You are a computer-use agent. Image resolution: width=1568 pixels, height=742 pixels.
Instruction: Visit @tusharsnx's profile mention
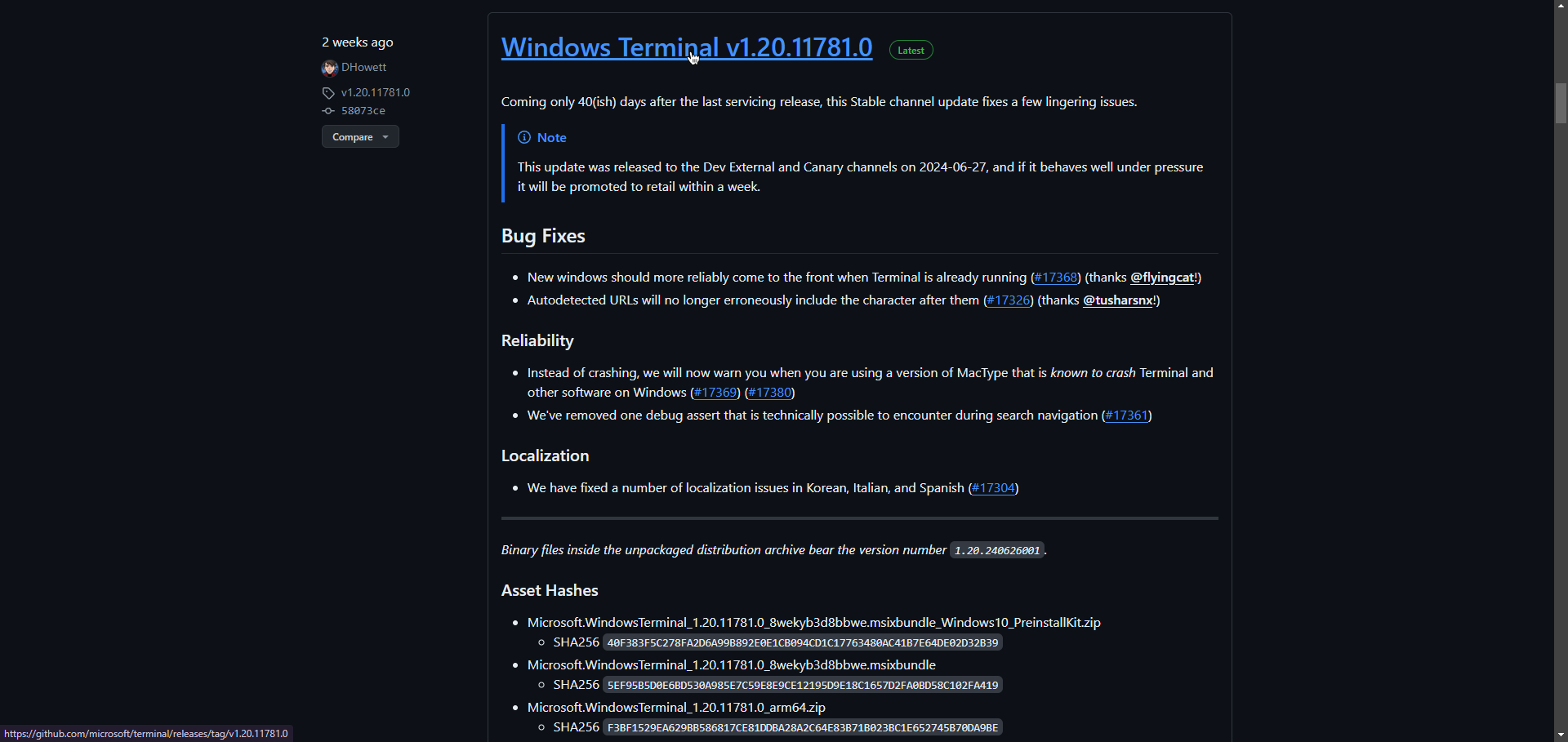click(x=1117, y=300)
